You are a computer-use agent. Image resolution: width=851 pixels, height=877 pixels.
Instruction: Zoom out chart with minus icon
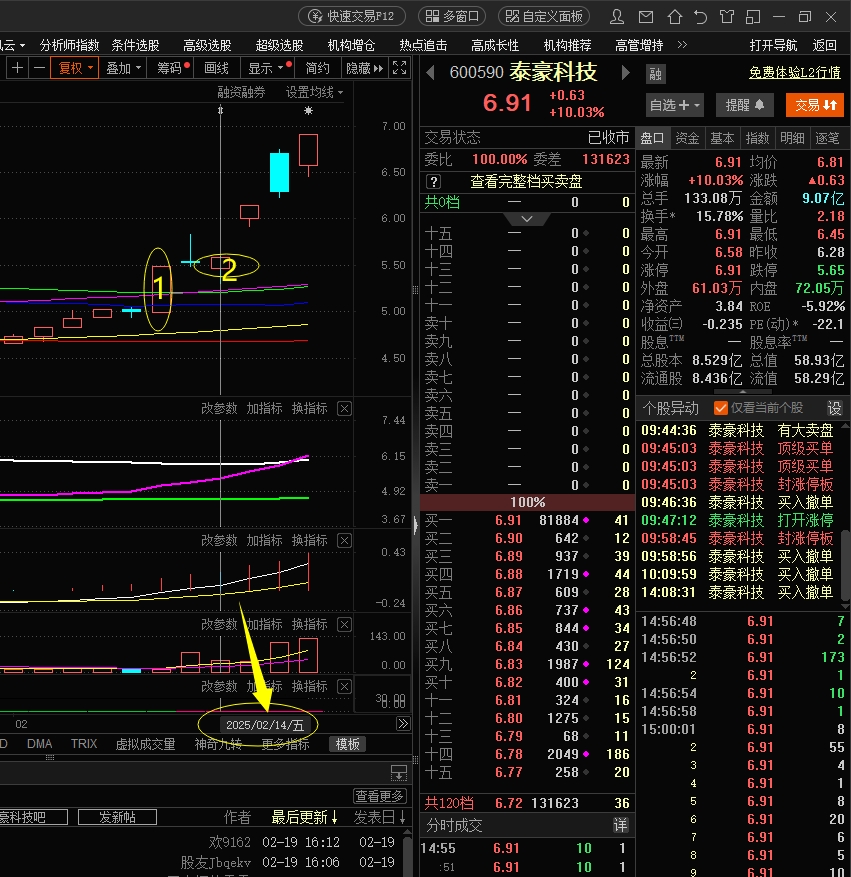point(39,68)
